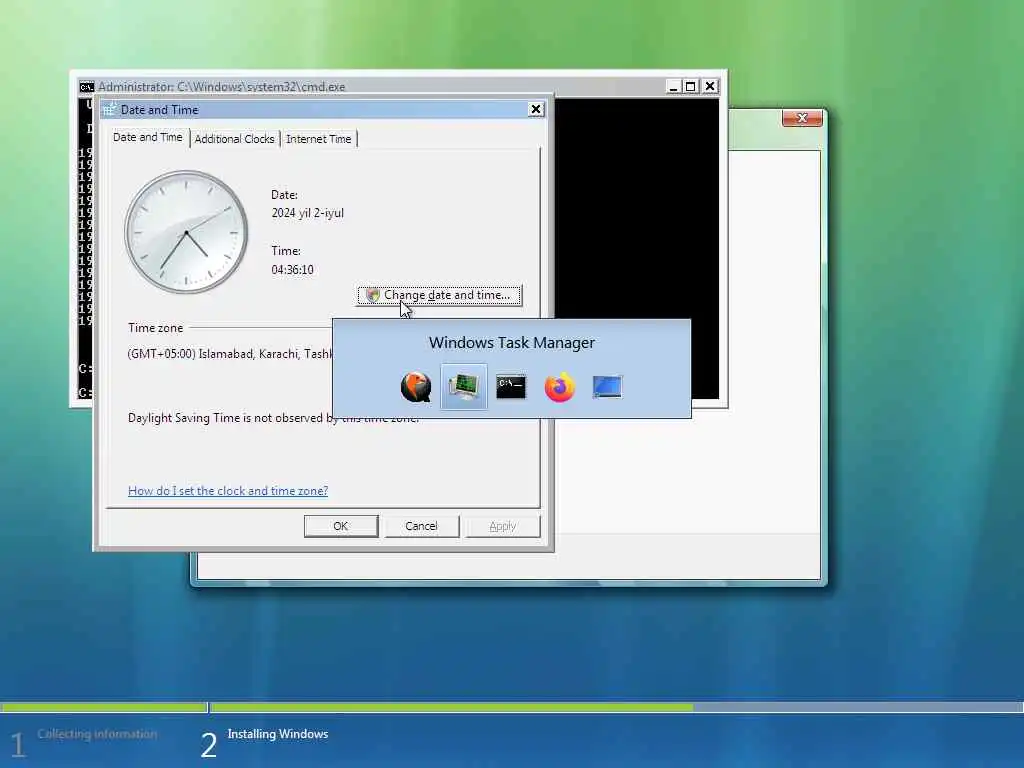Click 'Installing Windows' step label
The width and height of the screenshot is (1024, 768).
[278, 734]
